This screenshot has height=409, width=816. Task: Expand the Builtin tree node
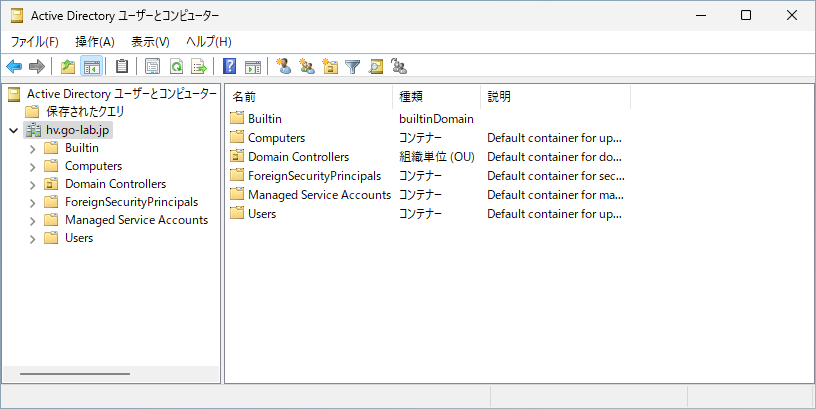[x=32, y=149]
